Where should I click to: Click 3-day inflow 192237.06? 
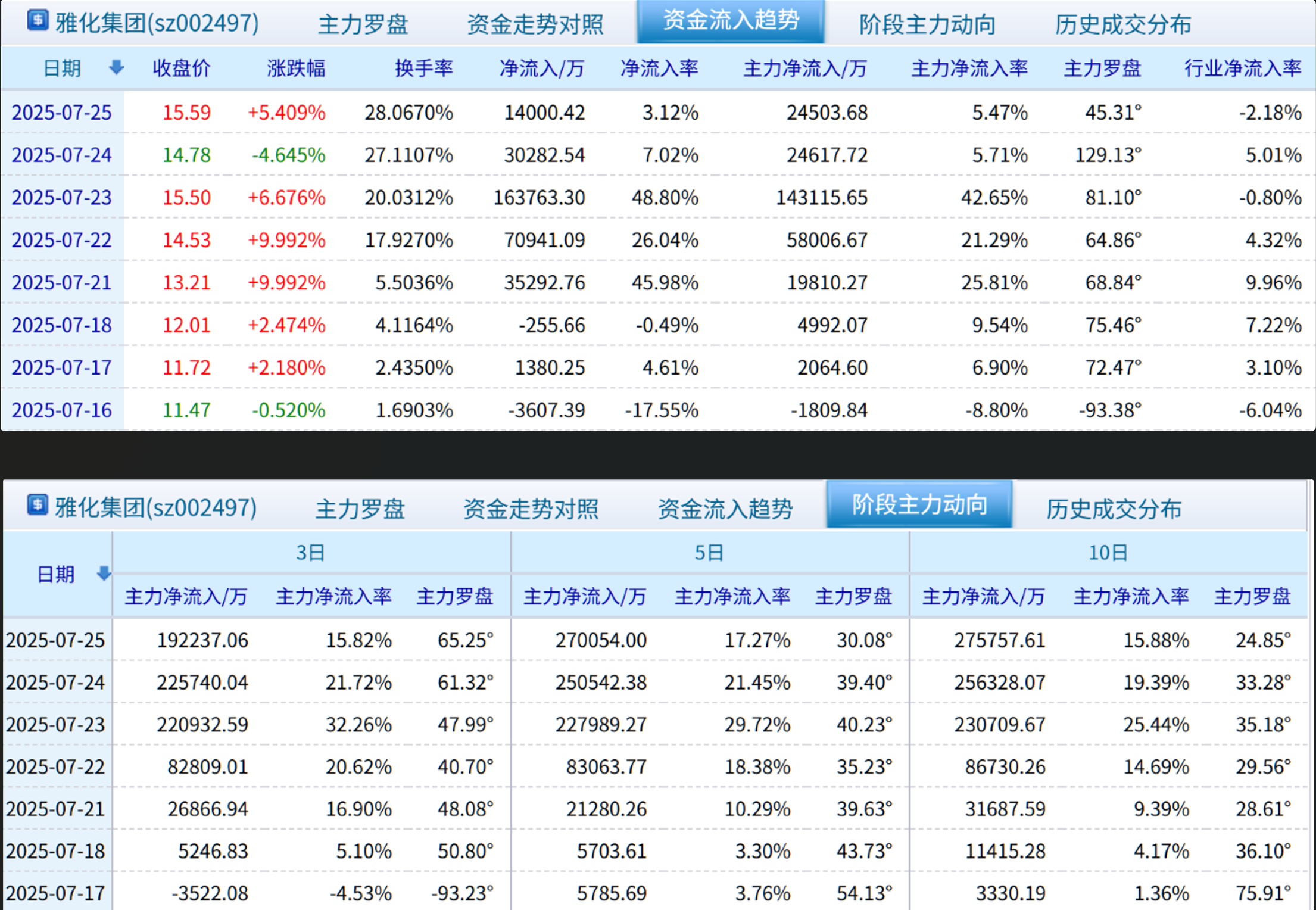click(202, 640)
